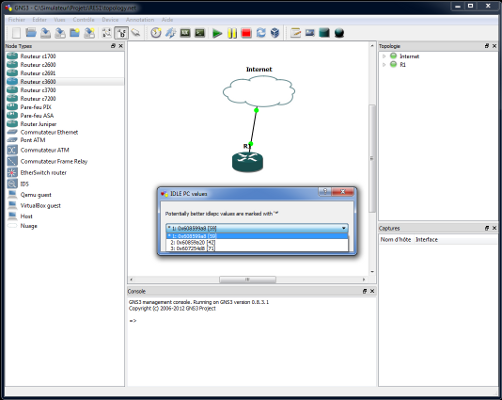Click the Draw ellipse icon

coord(339,33)
